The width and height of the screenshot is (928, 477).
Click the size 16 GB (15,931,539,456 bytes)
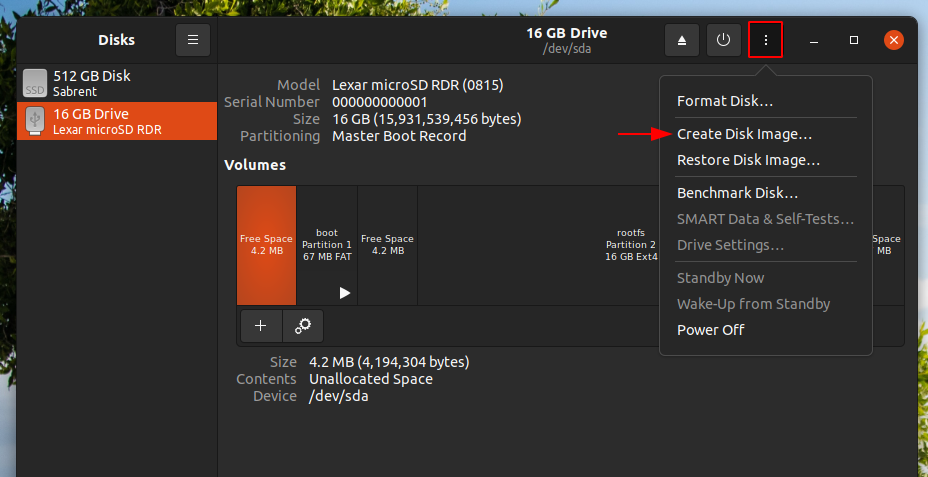pyautogui.click(x=427, y=120)
